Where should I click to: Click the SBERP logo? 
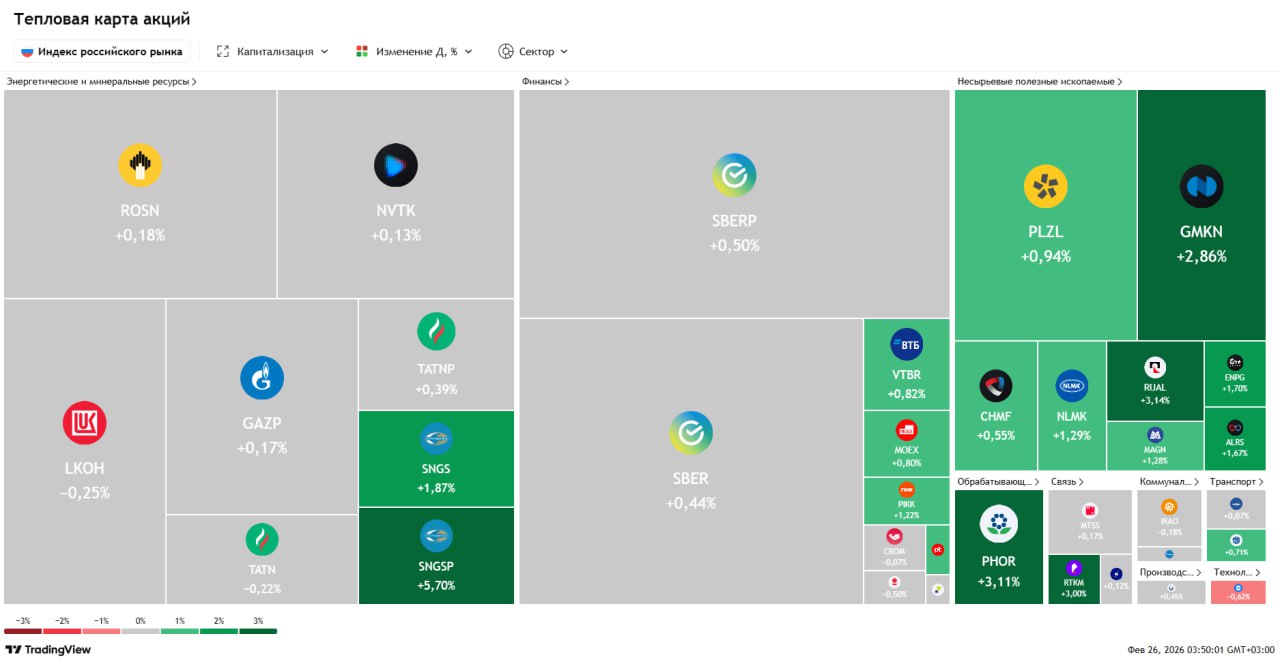point(735,175)
